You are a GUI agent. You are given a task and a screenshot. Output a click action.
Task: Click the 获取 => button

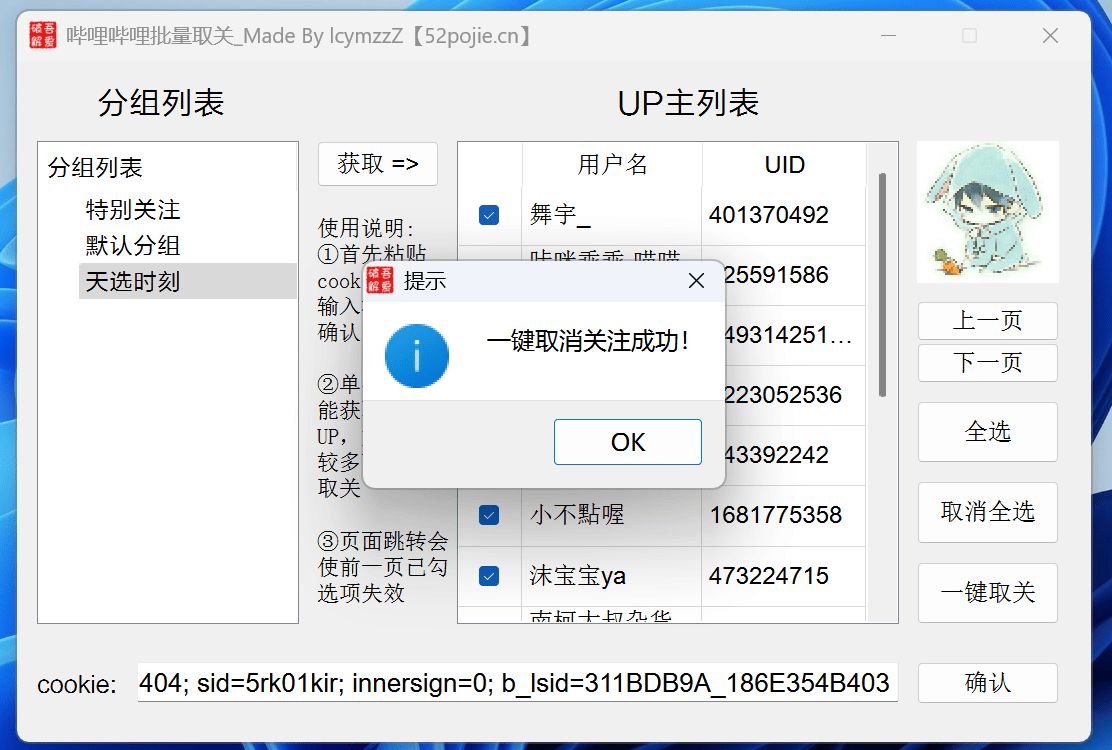pyautogui.click(x=378, y=164)
